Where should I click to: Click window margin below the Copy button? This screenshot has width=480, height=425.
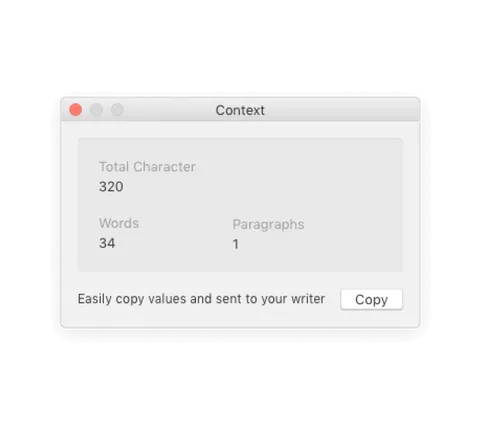[371, 318]
